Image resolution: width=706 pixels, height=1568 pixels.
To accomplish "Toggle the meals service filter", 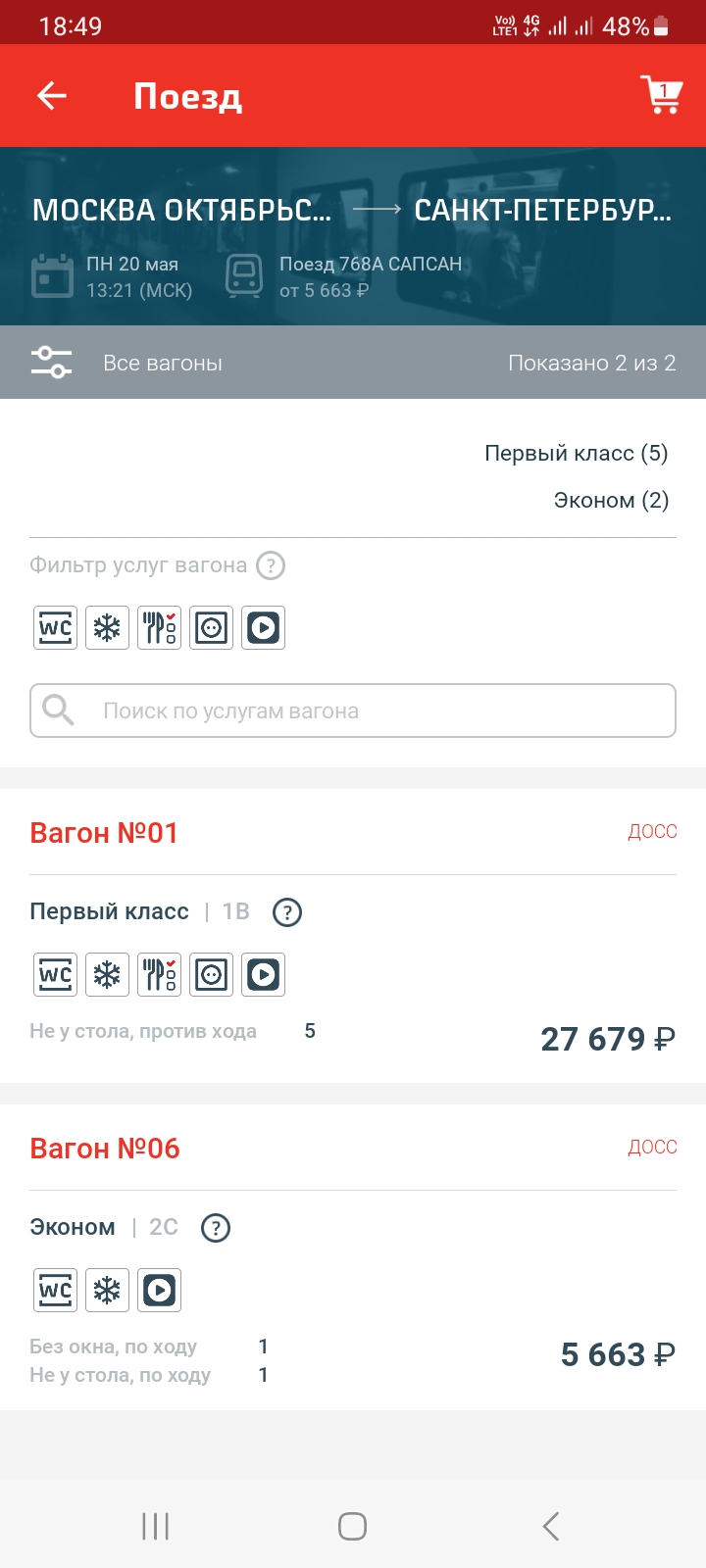I will (159, 627).
